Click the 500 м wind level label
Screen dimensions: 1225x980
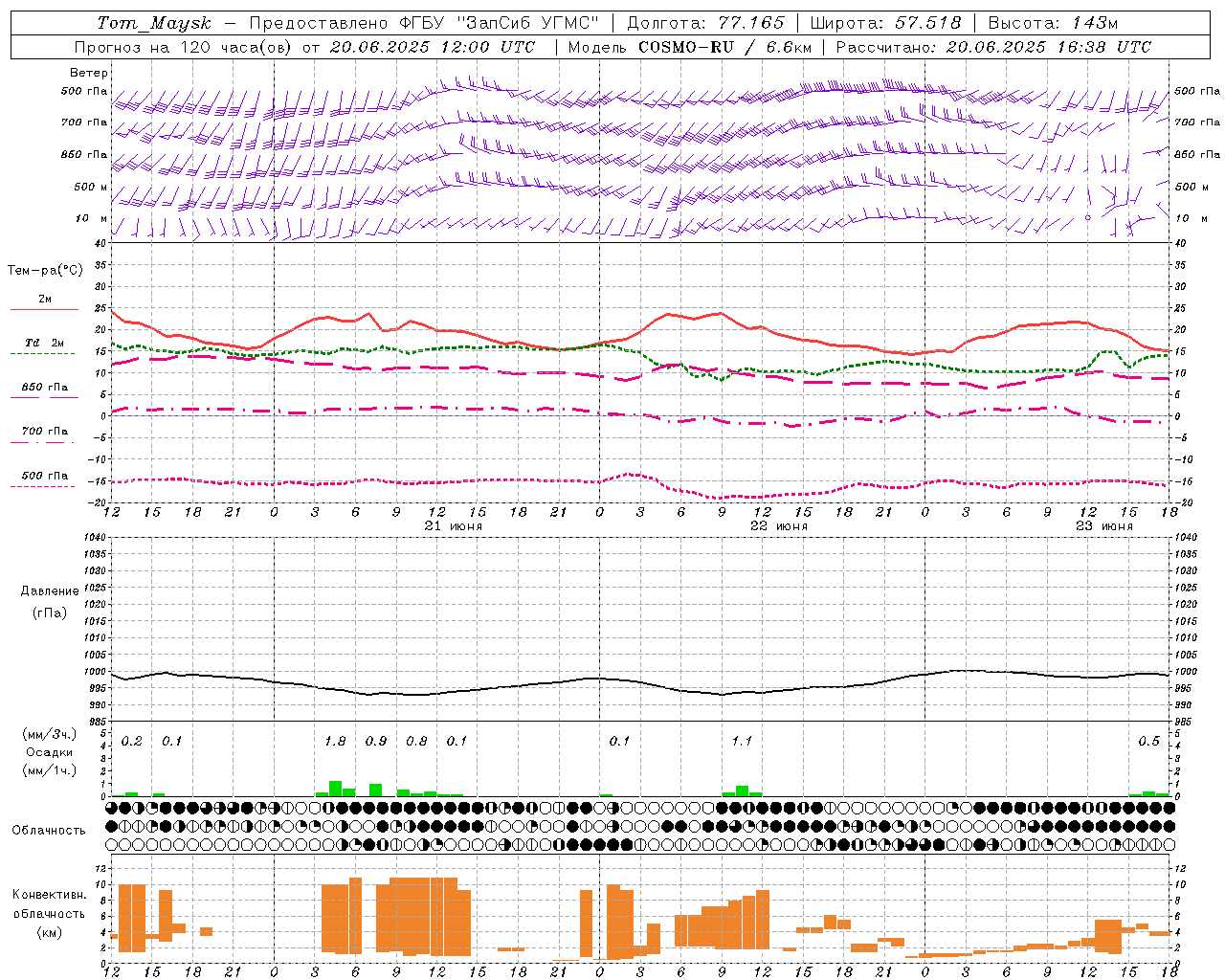91,187
